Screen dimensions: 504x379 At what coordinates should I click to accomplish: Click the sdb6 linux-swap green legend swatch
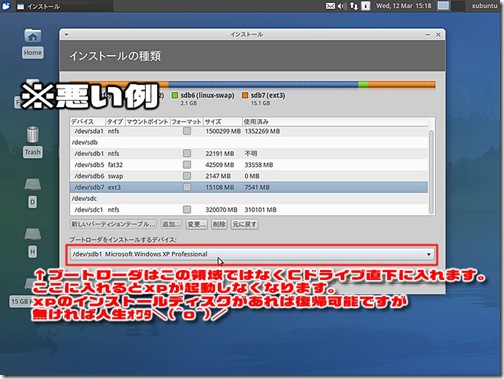coord(175,95)
